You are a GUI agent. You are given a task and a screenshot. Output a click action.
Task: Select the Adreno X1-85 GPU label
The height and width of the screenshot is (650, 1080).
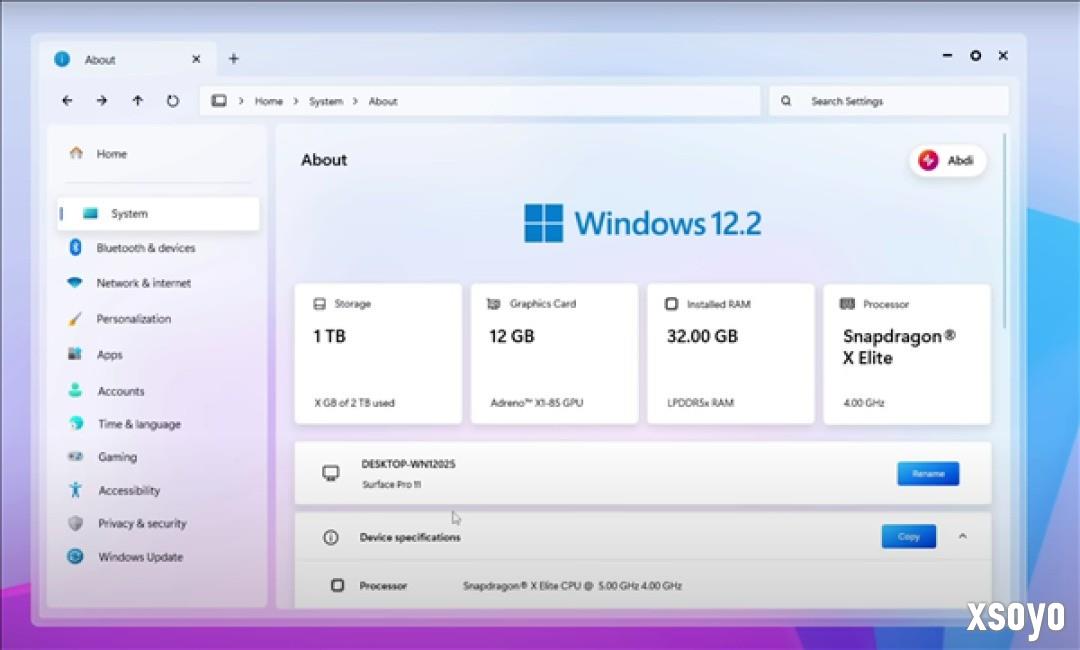click(537, 403)
